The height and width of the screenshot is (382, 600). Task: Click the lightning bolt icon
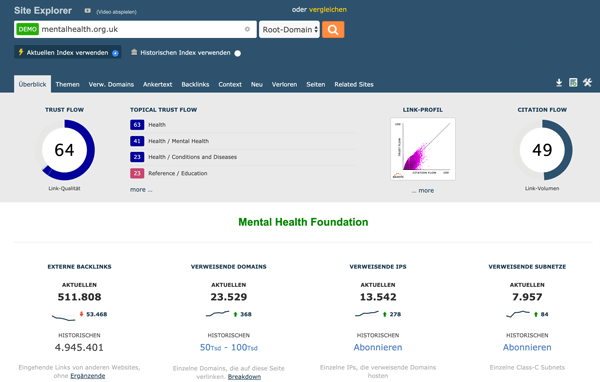21,52
